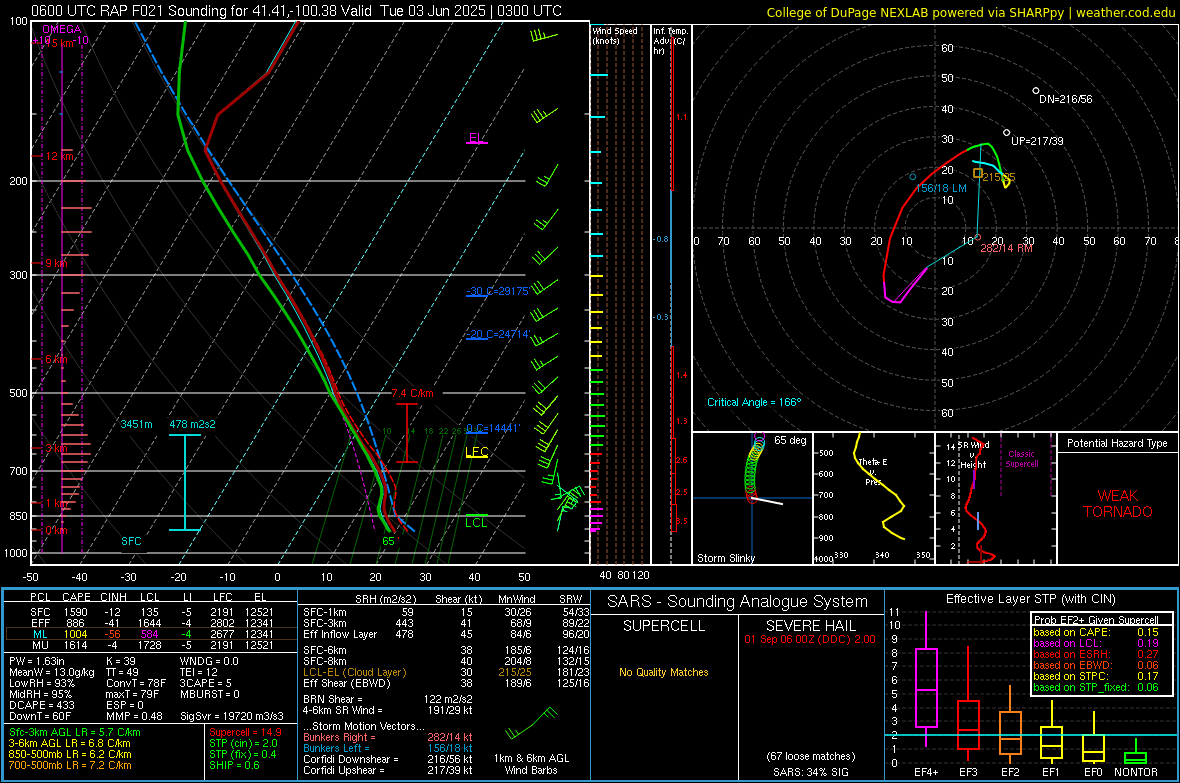This screenshot has height=783, width=1180.
Task: Click the yellow No Quality Matches text
Action: [664, 672]
